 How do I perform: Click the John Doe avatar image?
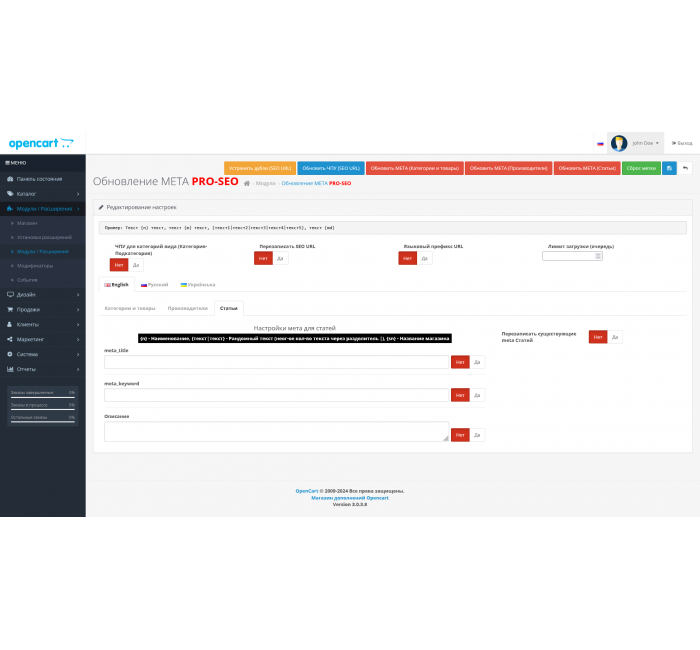[619, 143]
